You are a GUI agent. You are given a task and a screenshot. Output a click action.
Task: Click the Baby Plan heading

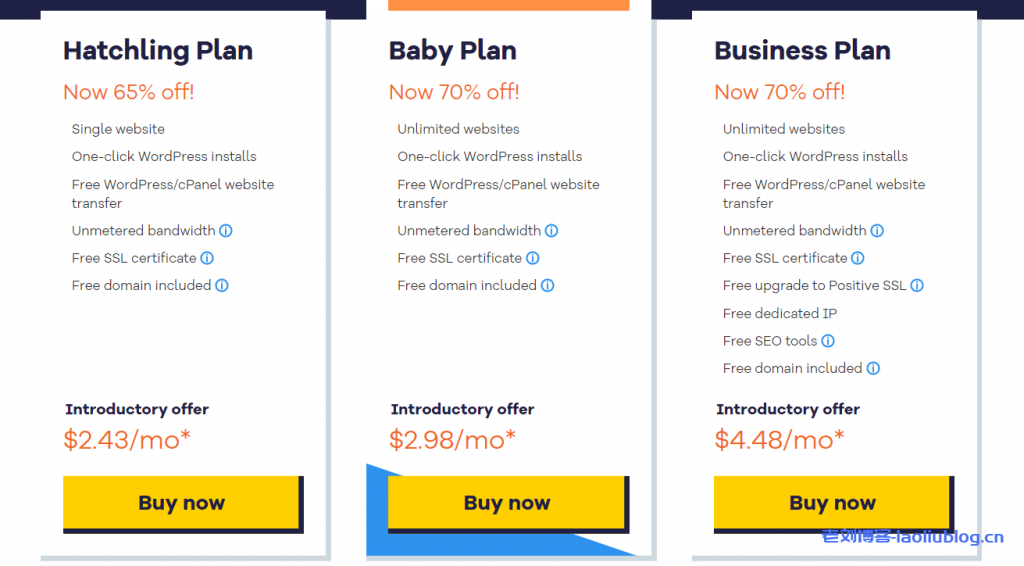click(x=452, y=51)
